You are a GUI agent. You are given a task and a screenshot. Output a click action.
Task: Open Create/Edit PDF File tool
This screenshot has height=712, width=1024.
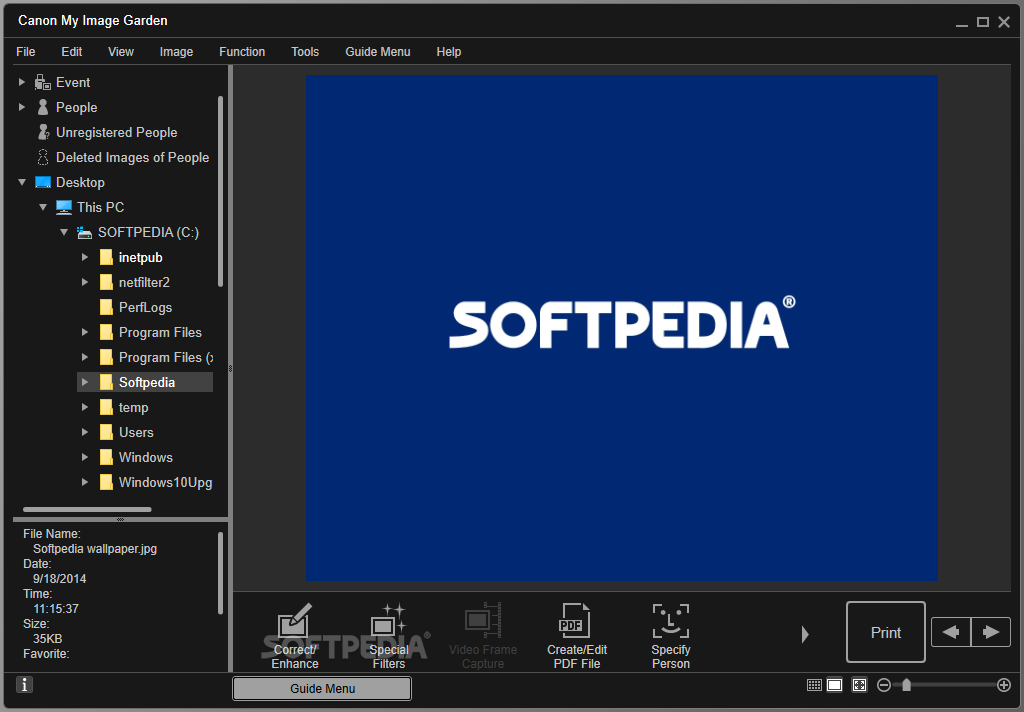click(x=577, y=636)
